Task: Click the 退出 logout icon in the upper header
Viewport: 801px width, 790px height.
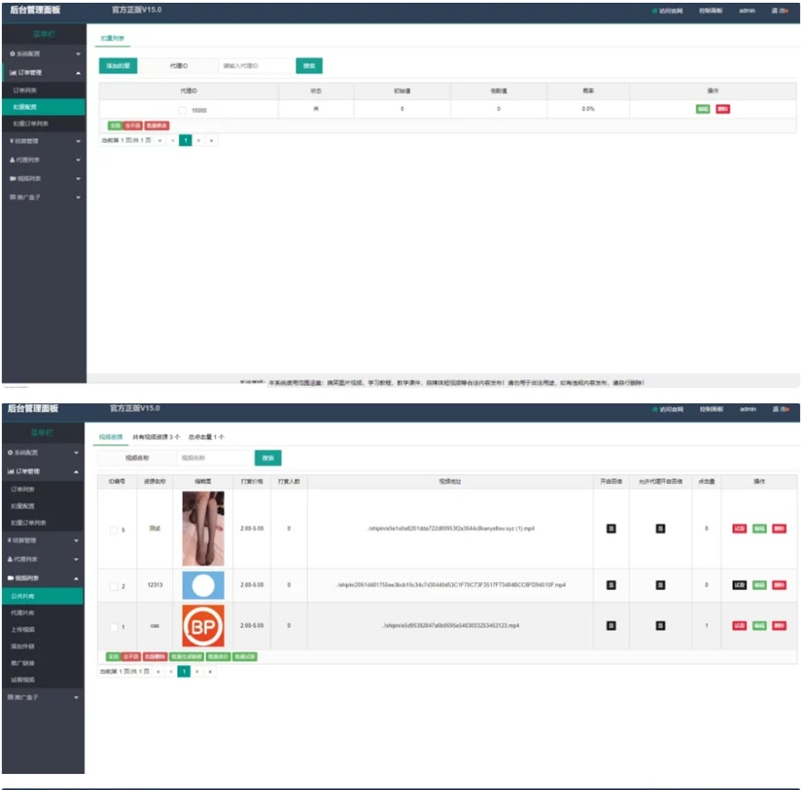Action: click(776, 11)
